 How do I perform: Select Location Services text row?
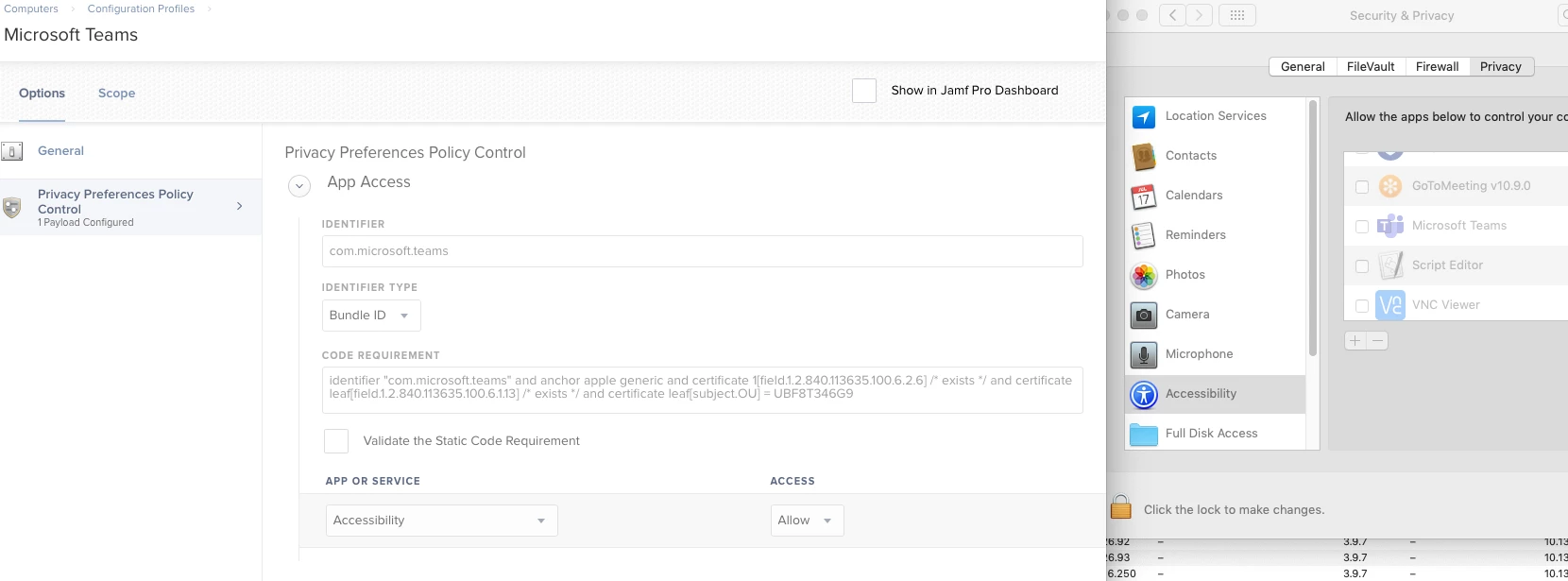click(1216, 116)
